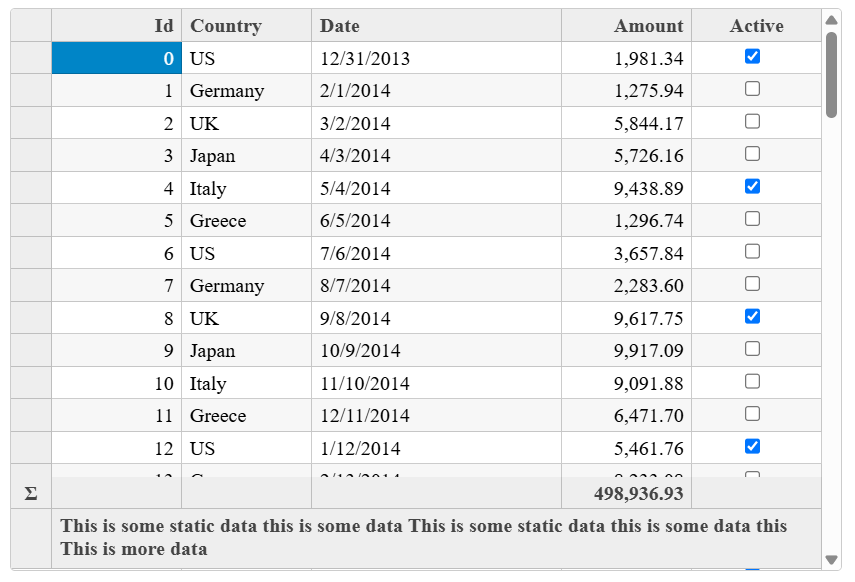Select the Greece cell in row 5

(x=246, y=220)
